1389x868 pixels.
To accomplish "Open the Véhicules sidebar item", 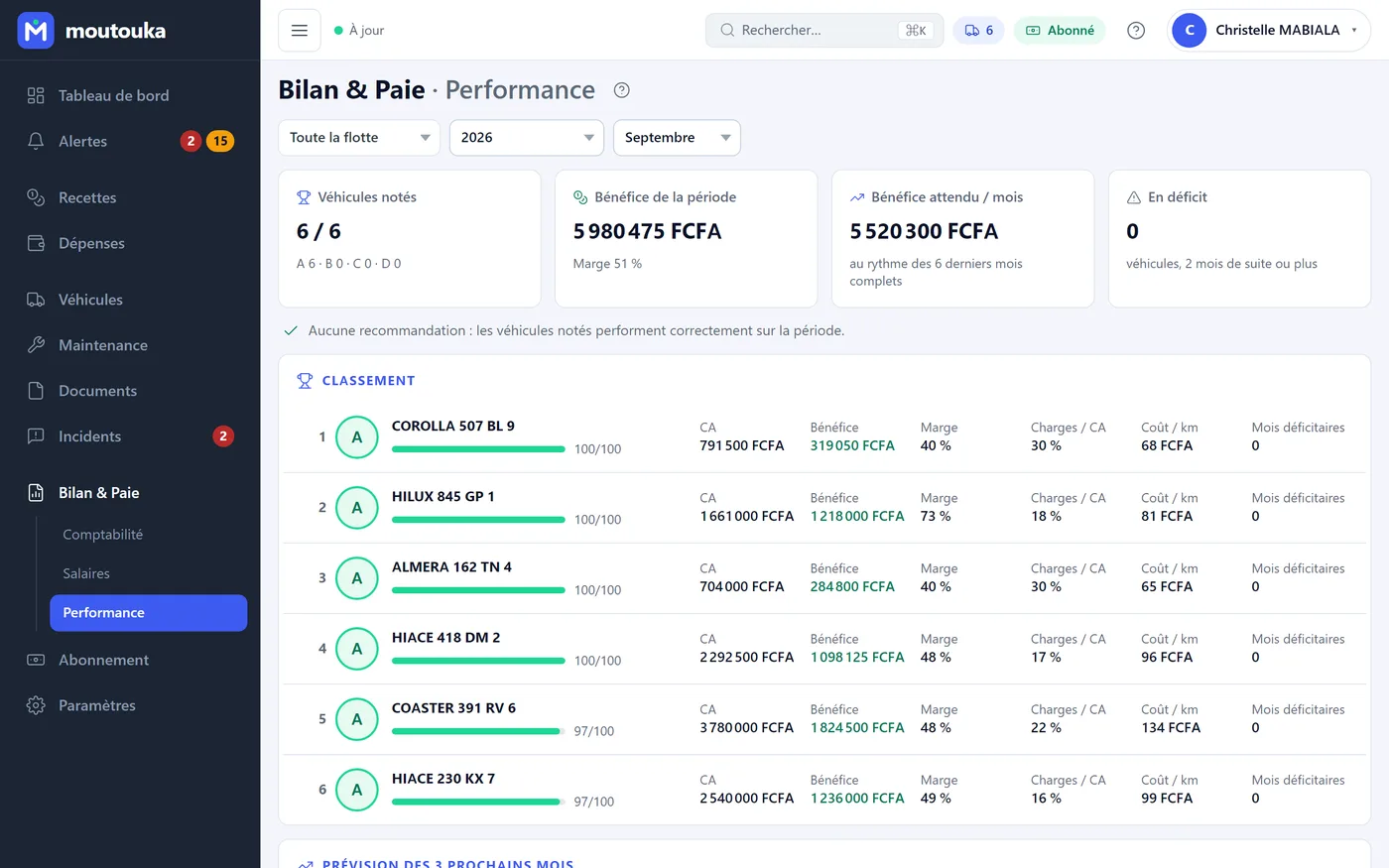I will pos(130,300).
